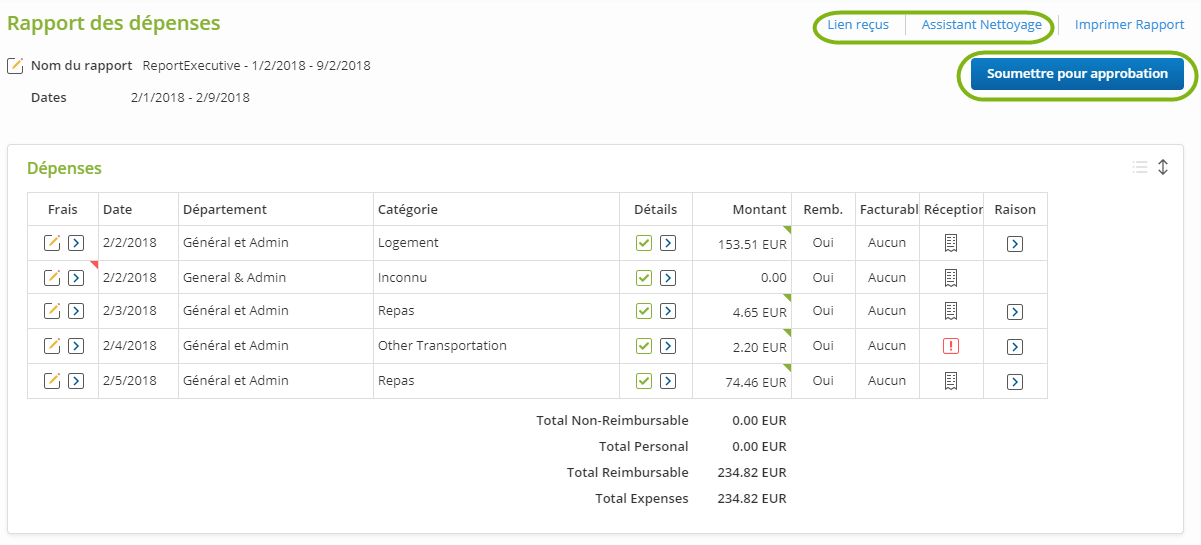Open missing receipt warning for Other Transportation
The height and width of the screenshot is (545, 1201).
(951, 346)
